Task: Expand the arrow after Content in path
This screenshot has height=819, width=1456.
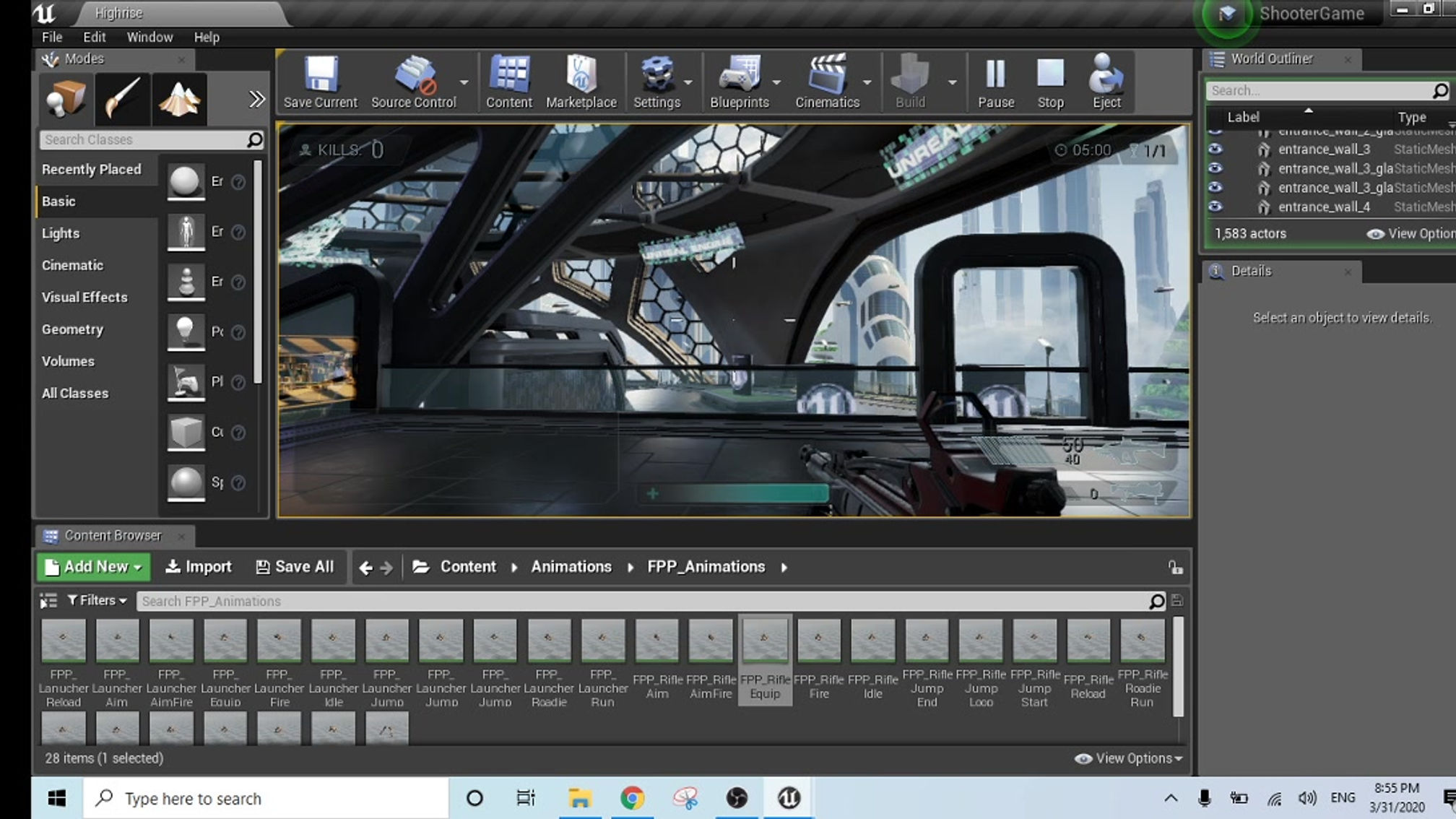Action: click(x=514, y=568)
